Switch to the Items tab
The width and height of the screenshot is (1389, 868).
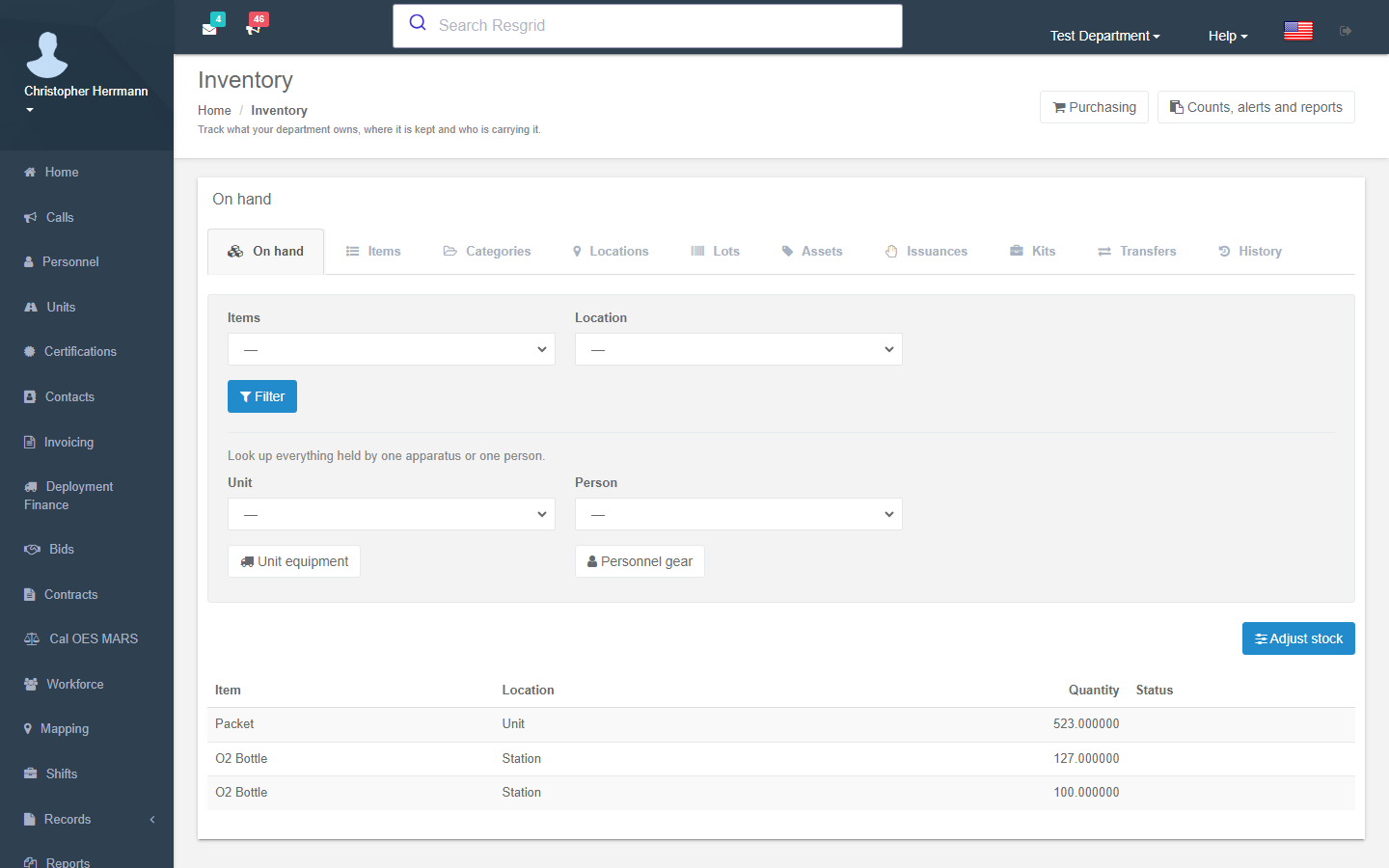tap(373, 251)
